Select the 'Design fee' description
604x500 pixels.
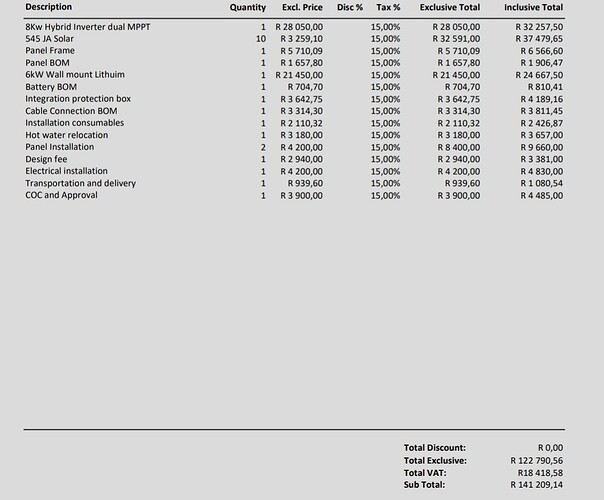tap(46, 159)
